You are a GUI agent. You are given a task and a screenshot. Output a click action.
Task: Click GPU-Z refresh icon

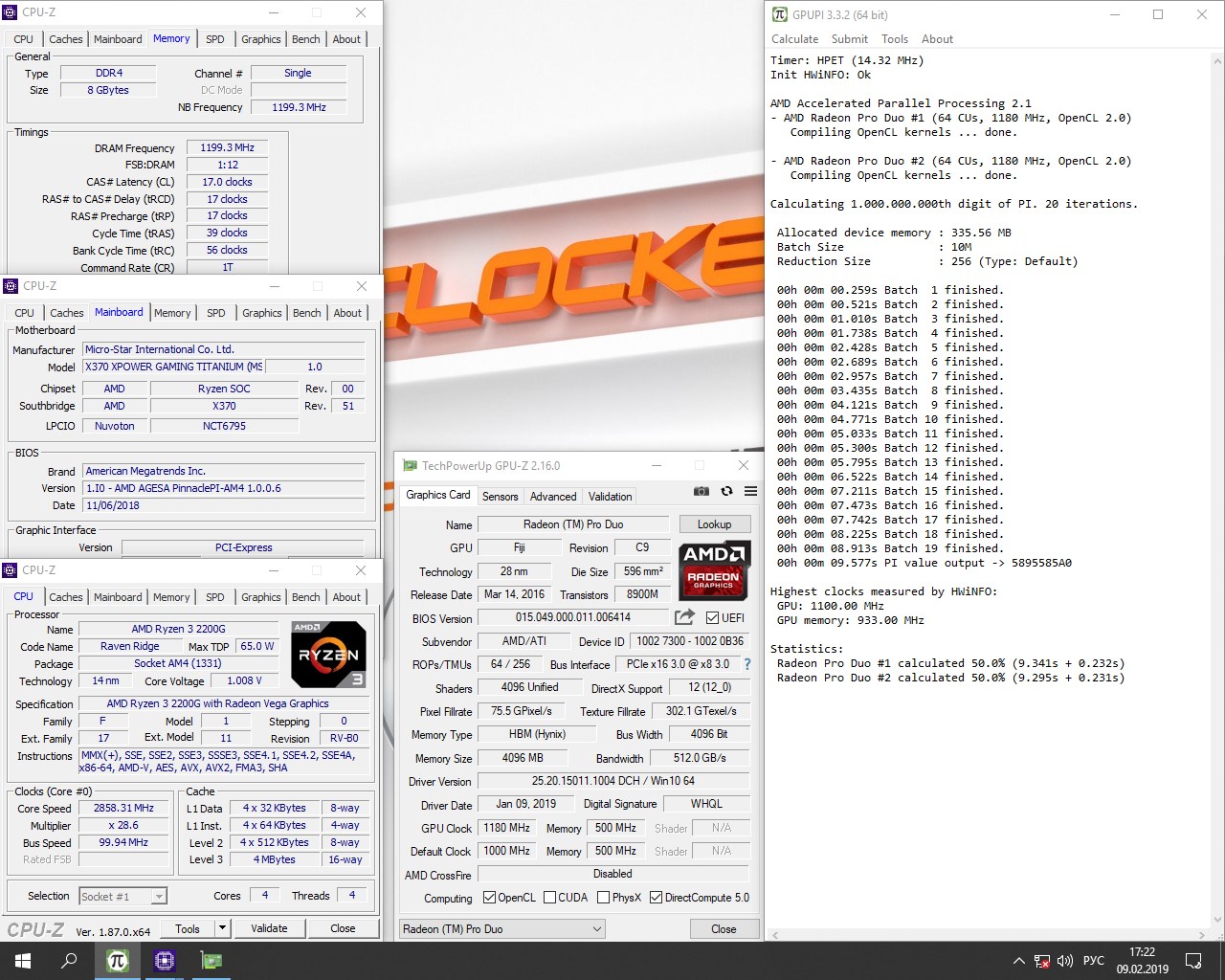click(726, 491)
